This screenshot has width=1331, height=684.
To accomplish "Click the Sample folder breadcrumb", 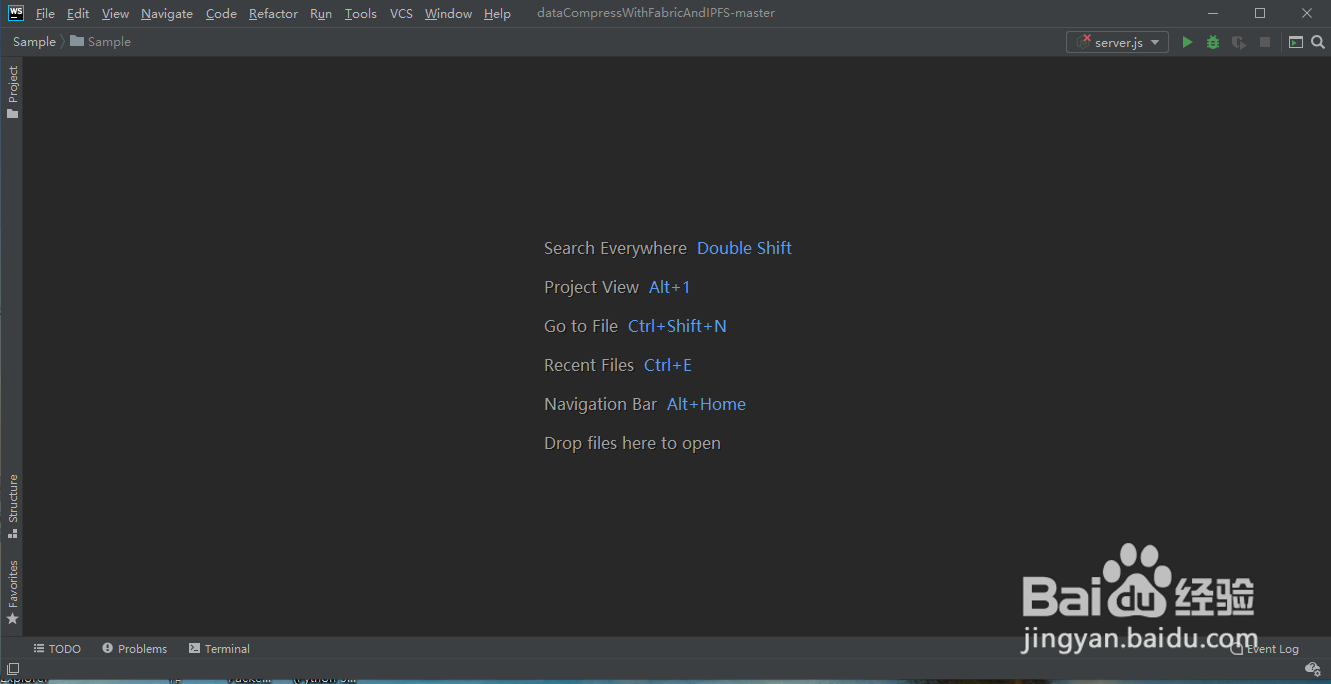I will [100, 42].
